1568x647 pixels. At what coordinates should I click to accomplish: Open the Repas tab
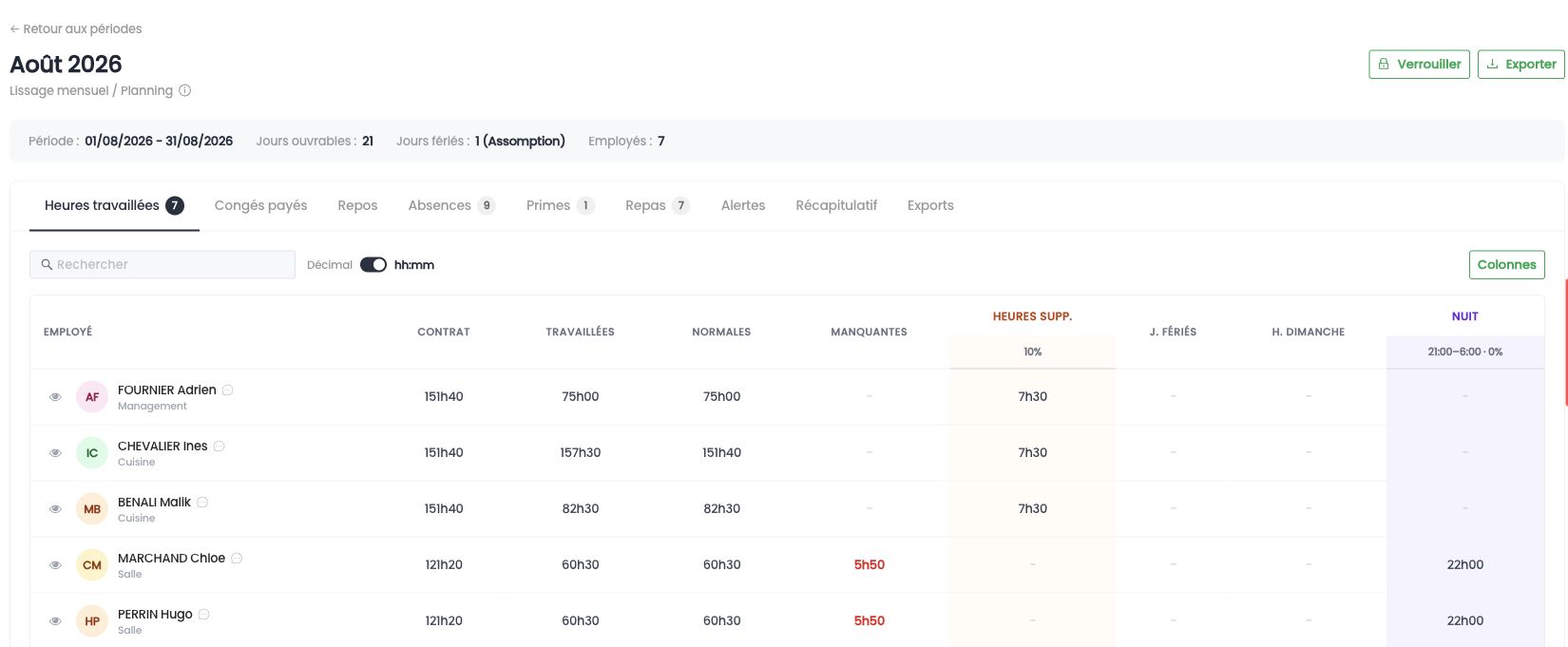coord(657,206)
